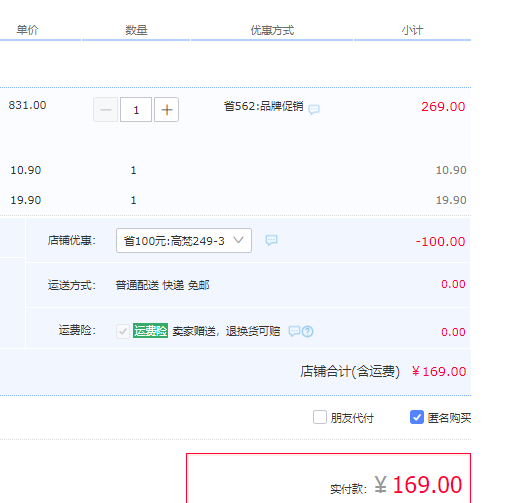Click the 单价 column header
The height and width of the screenshot is (503, 510).
point(28,30)
